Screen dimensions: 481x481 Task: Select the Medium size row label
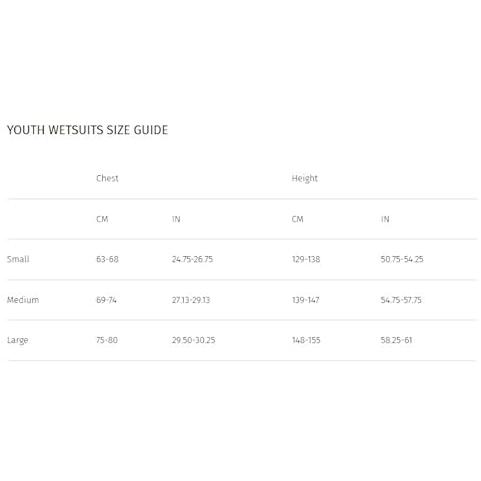(x=23, y=300)
